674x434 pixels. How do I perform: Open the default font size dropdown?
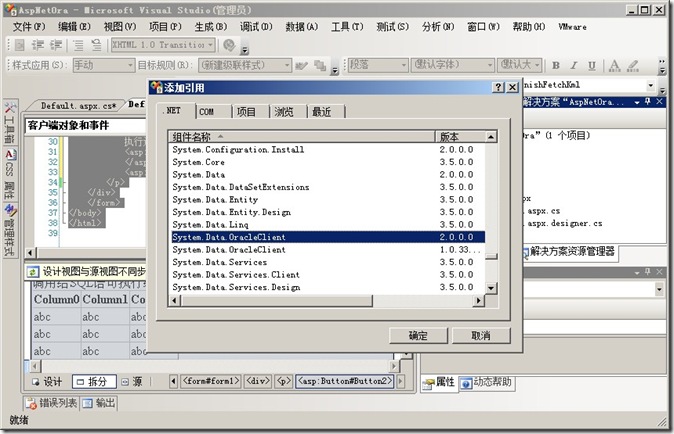click(x=519, y=65)
